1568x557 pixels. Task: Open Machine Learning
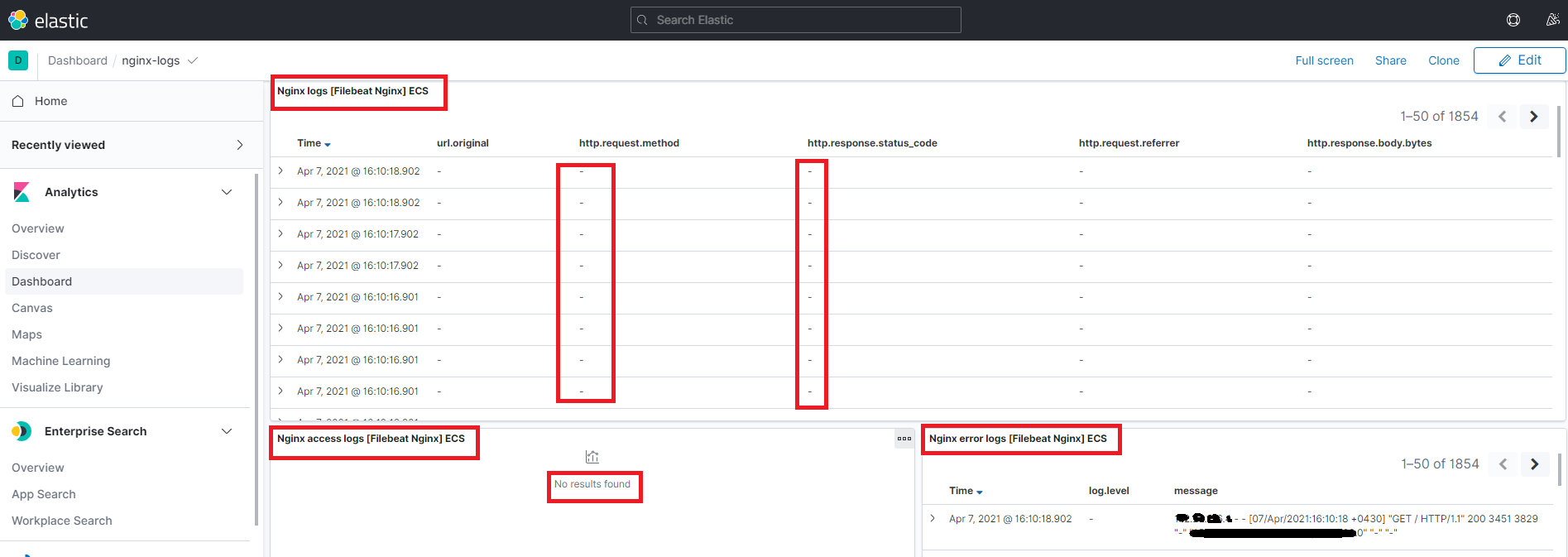tap(60, 361)
